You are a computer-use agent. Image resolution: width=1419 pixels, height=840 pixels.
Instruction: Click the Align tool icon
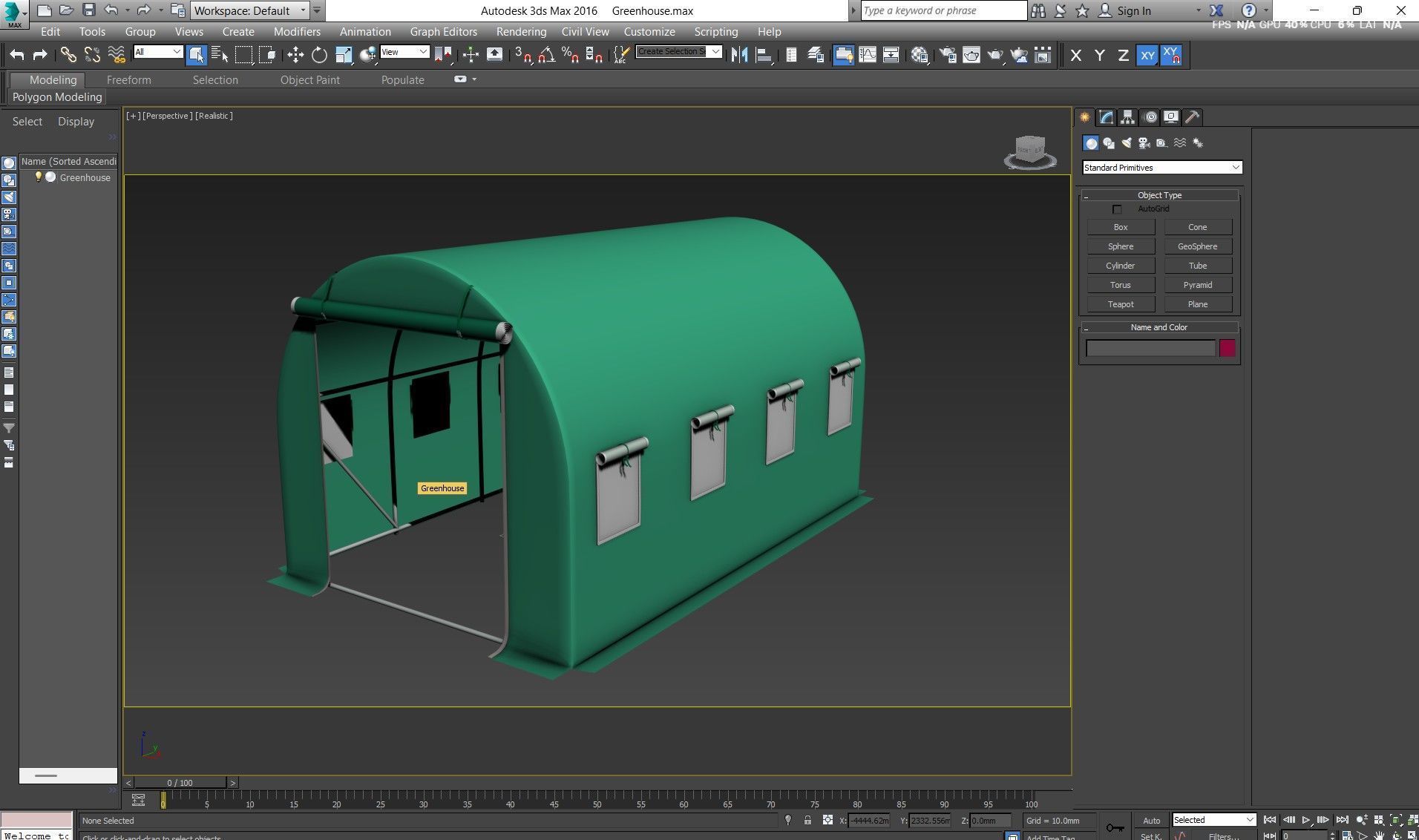tap(763, 55)
